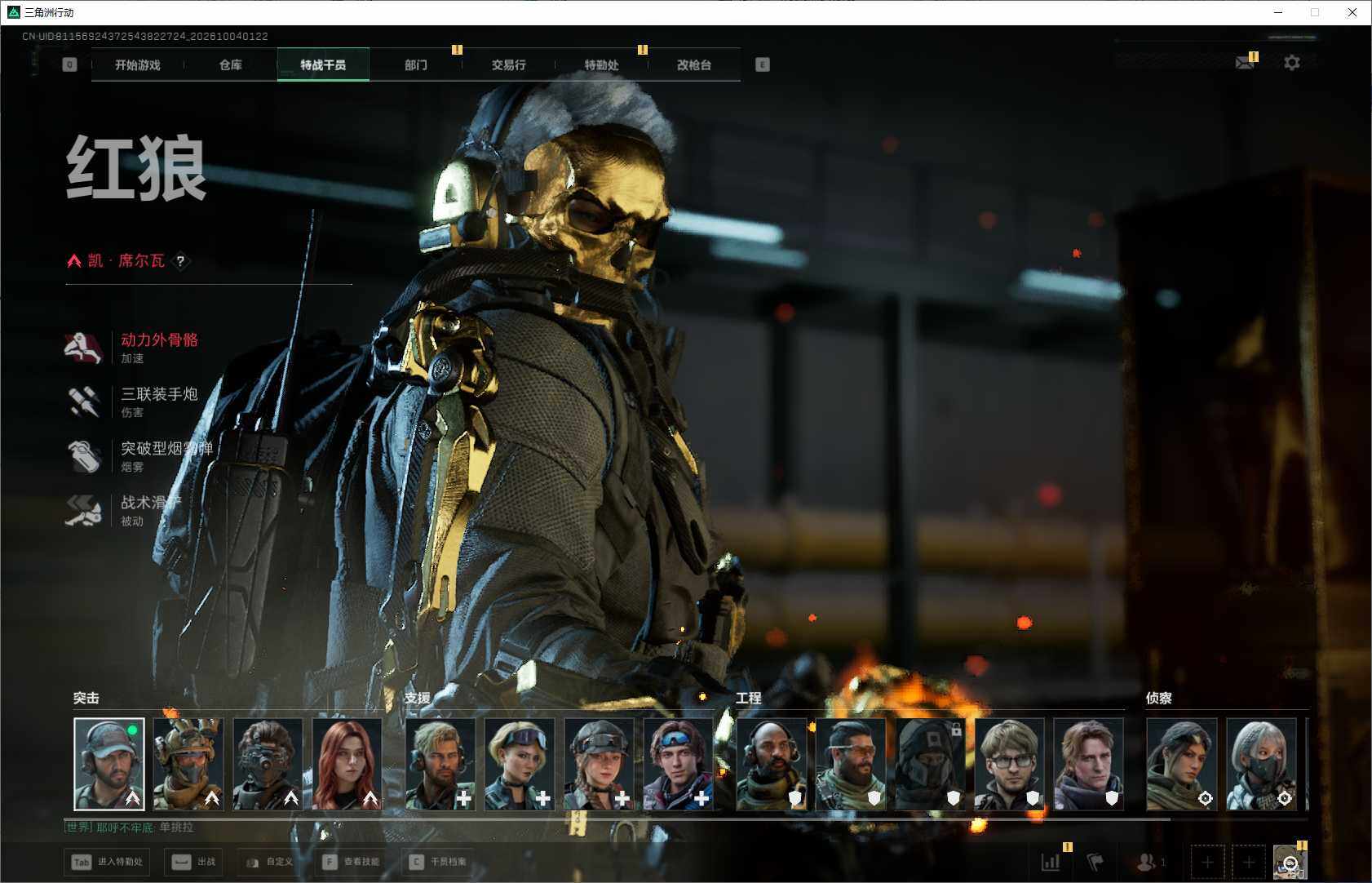Select the 特战干员 tab
The width and height of the screenshot is (1372, 883).
323,64
